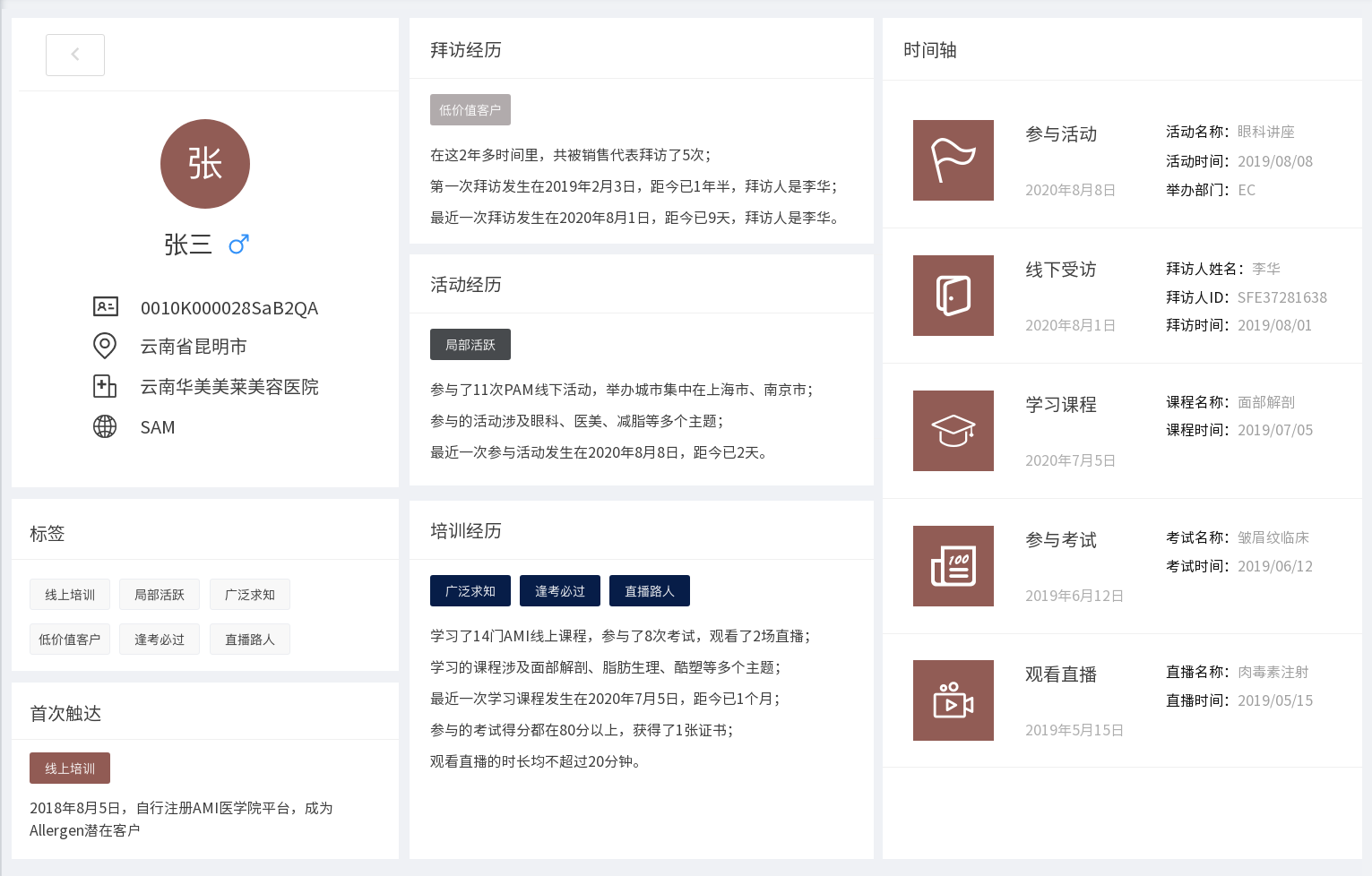Click the 直播路人 badge in 培训经历
The height and width of the screenshot is (876, 1372).
[650, 591]
